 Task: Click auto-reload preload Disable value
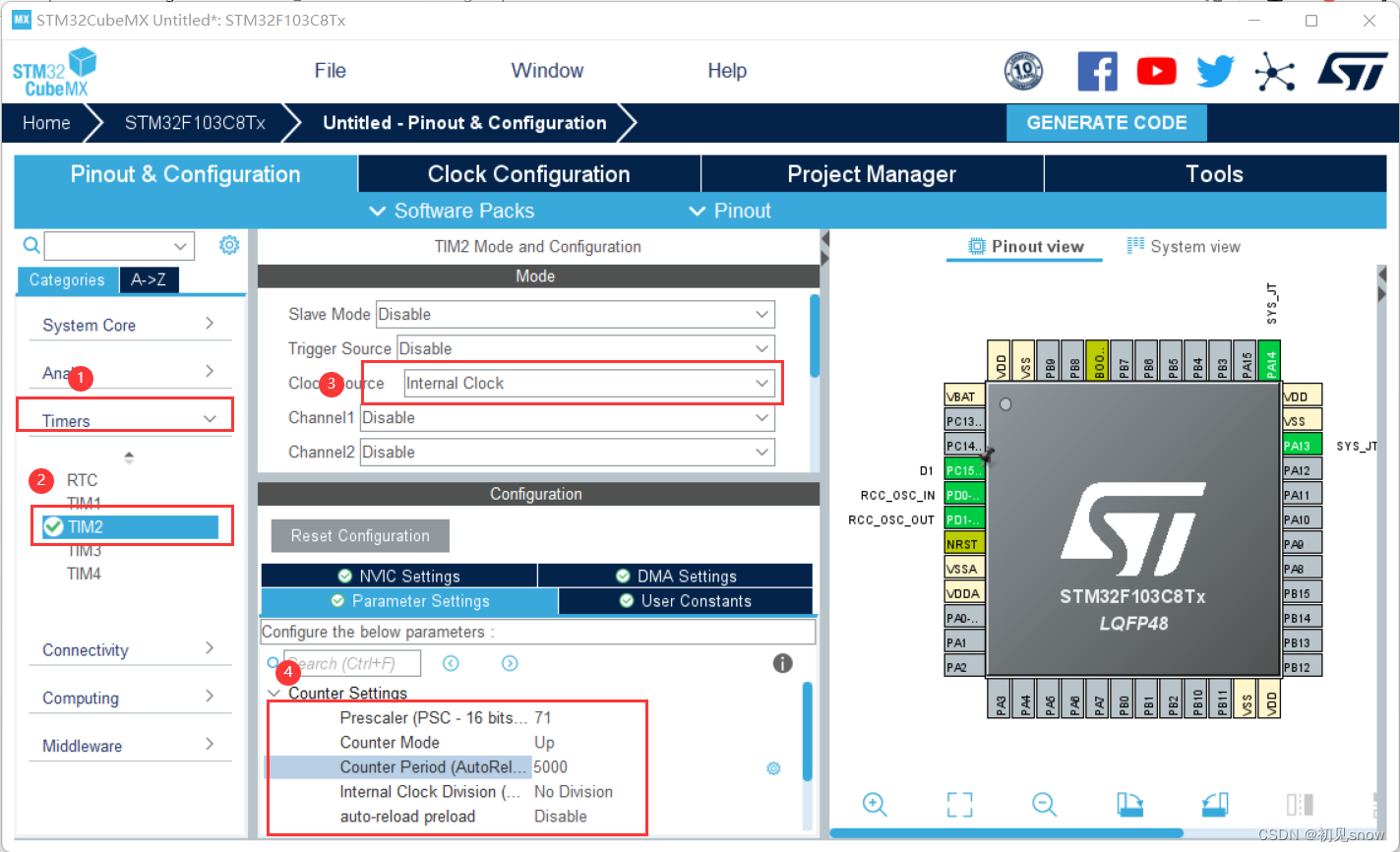(x=561, y=817)
